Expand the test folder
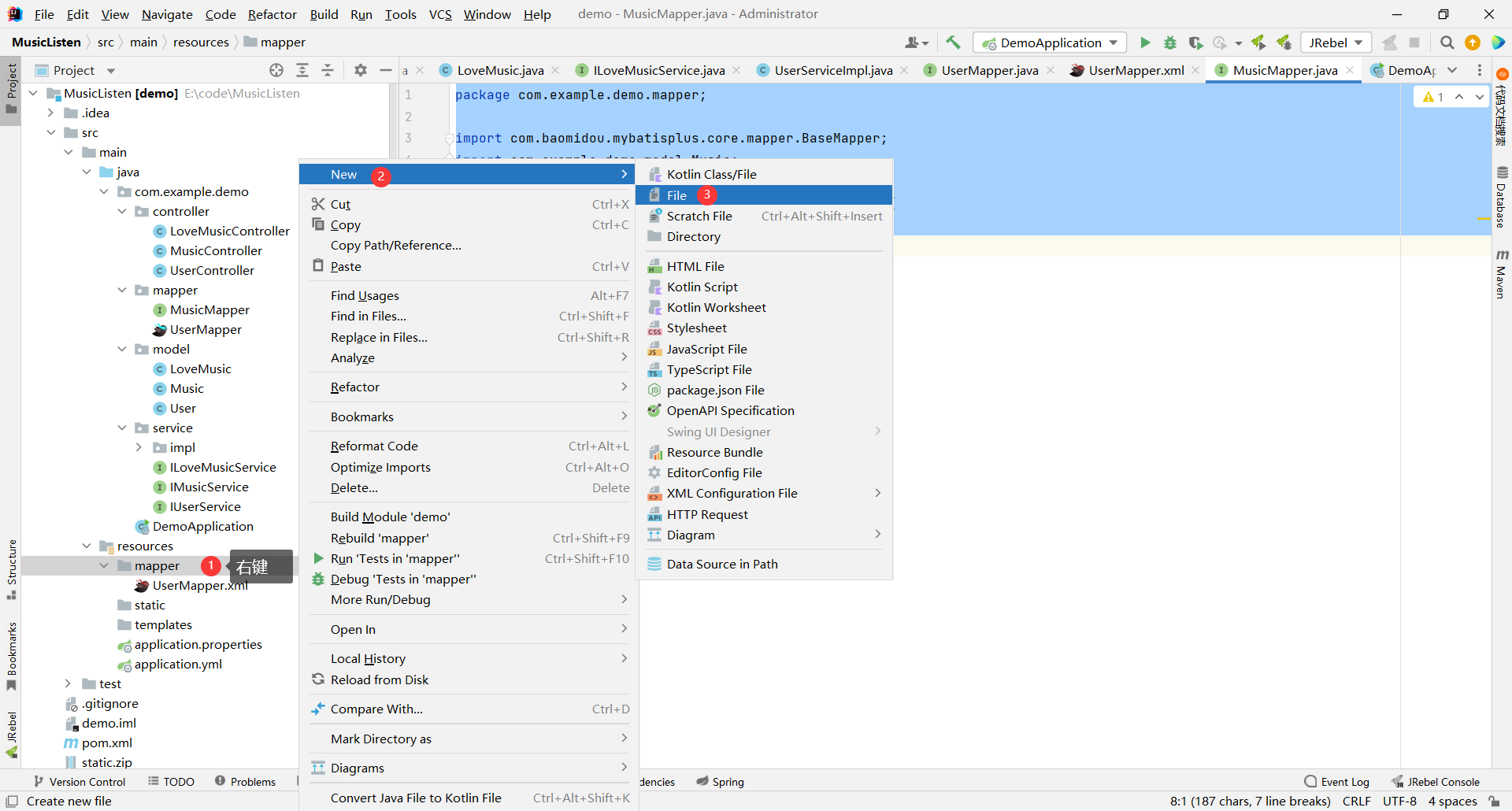Screen dimensions: 1512x811 pyautogui.click(x=69, y=683)
